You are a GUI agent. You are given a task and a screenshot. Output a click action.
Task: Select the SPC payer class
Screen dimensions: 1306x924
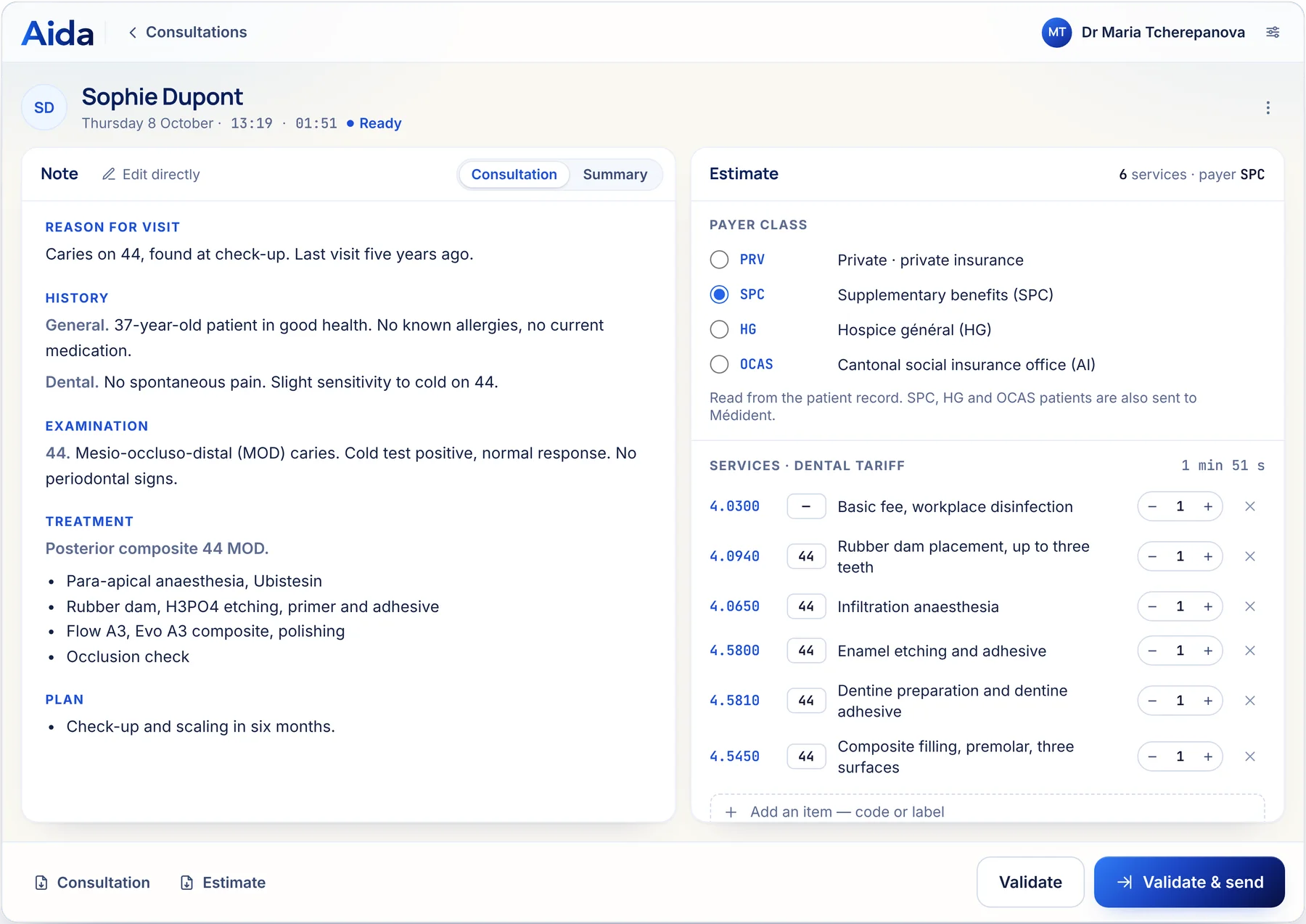click(719, 294)
